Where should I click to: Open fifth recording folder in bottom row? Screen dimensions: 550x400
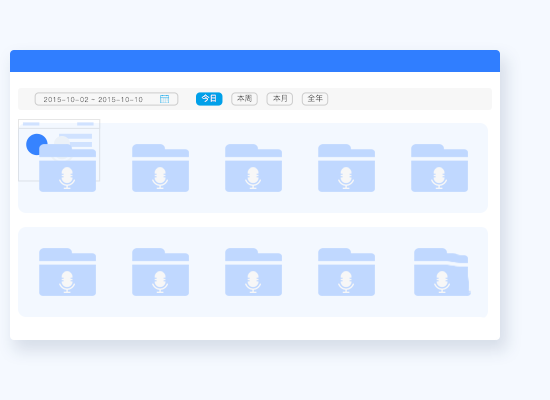[442, 272]
